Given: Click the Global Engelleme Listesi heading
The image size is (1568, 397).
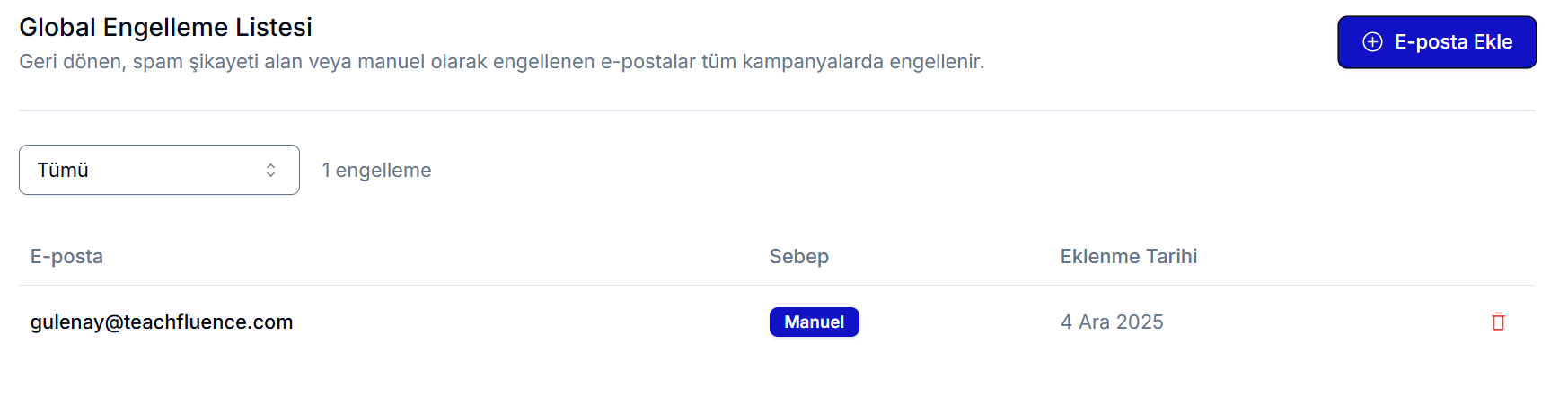Looking at the screenshot, I should point(165,28).
